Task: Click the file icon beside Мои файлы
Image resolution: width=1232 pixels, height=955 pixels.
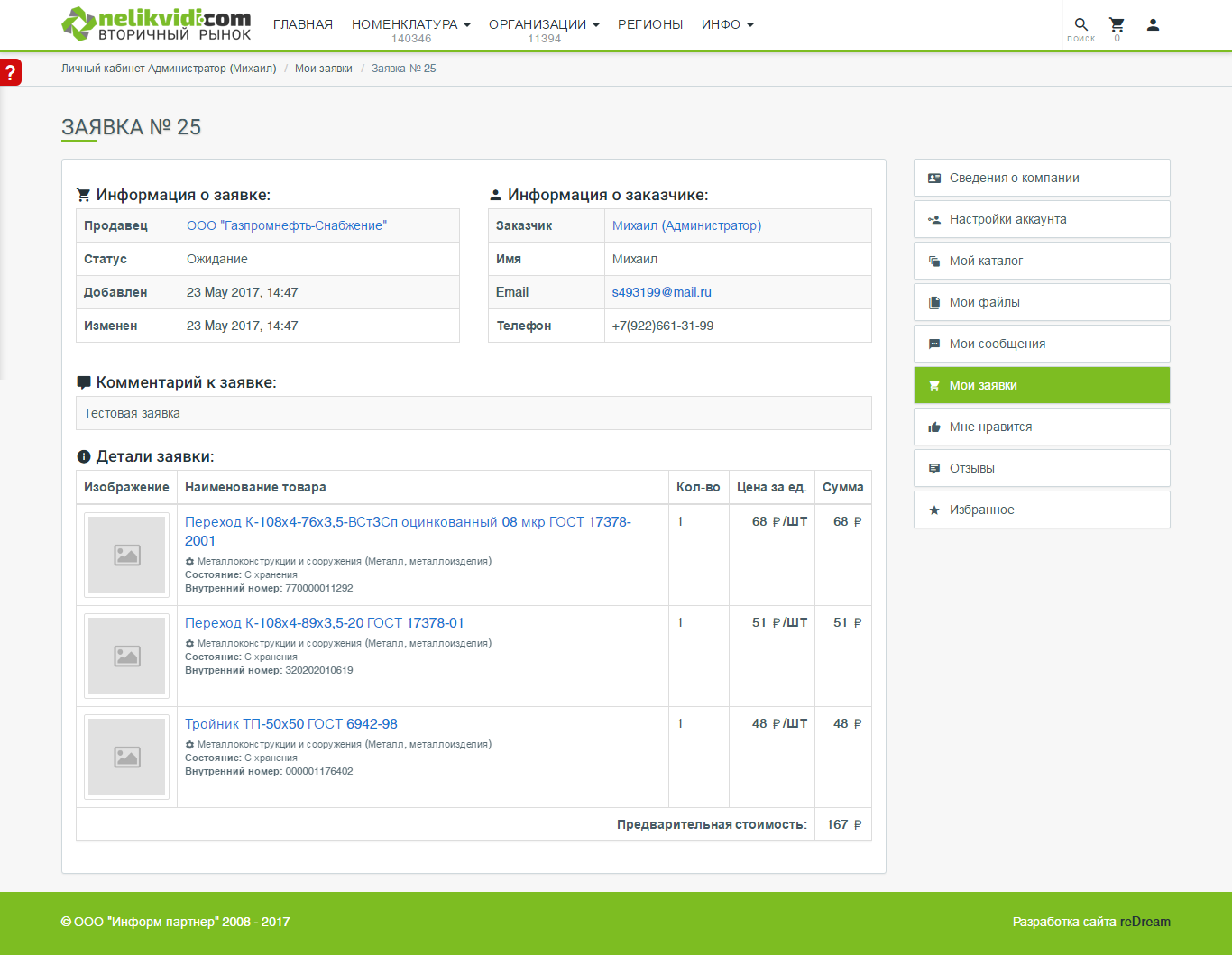Action: (934, 303)
